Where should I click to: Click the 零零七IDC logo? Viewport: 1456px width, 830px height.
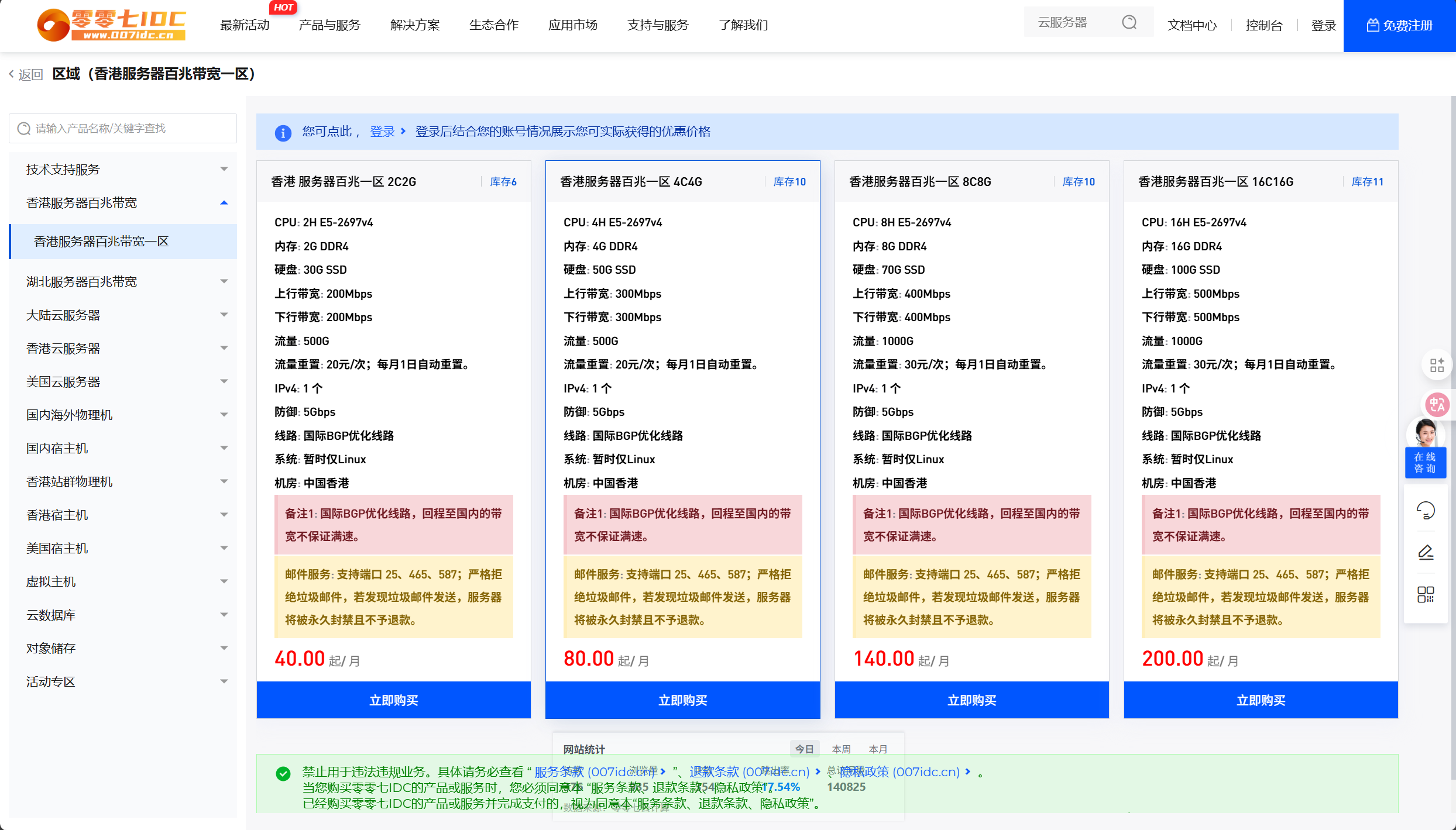[111, 25]
